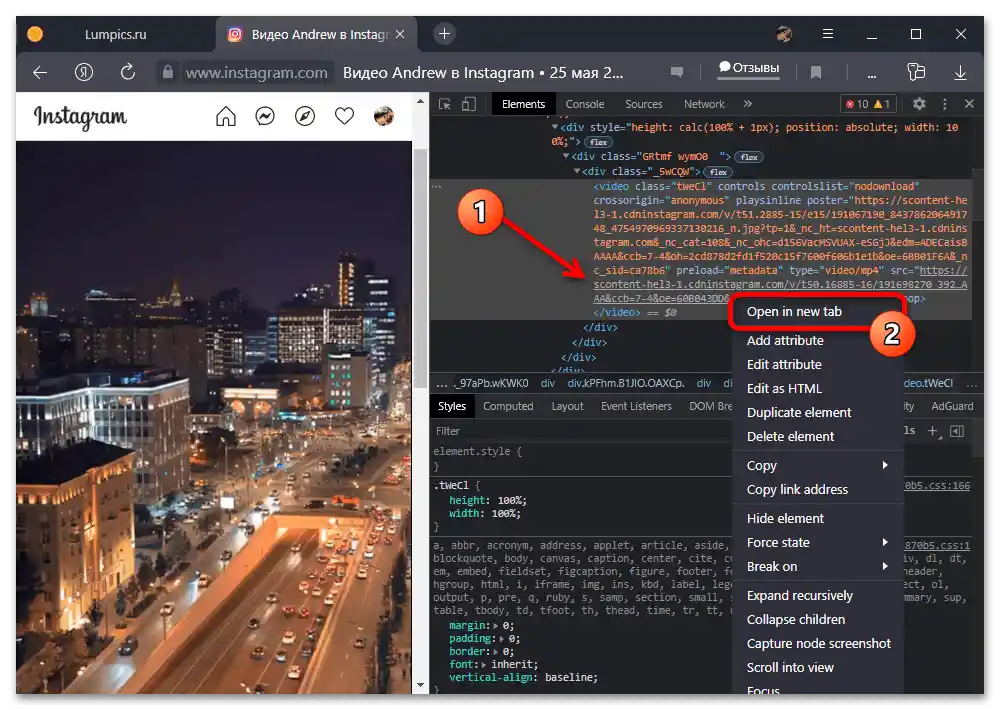Open DevTools customize kebab menu
1000x710 pixels.
point(945,104)
